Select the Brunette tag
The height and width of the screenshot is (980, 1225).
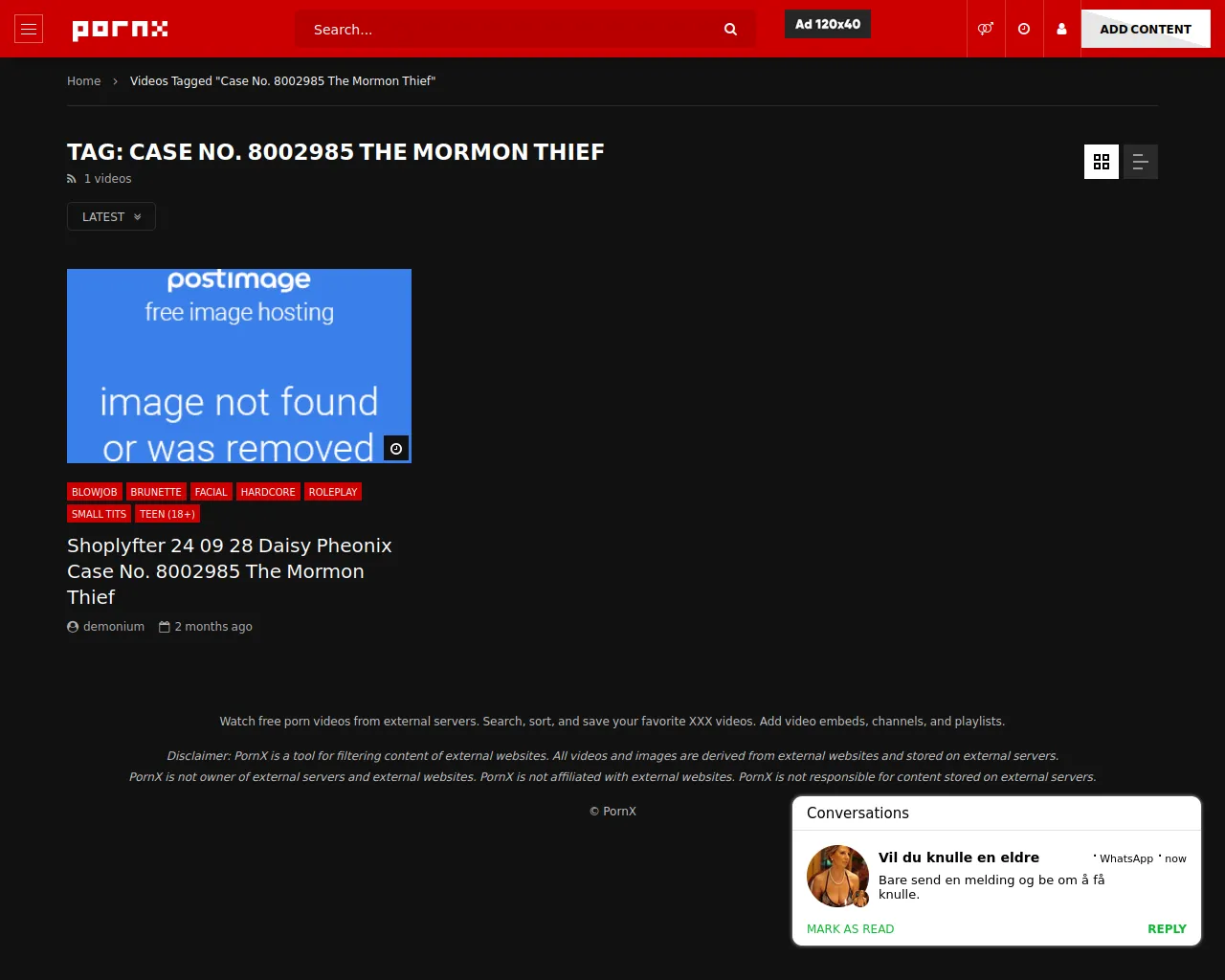point(156,492)
